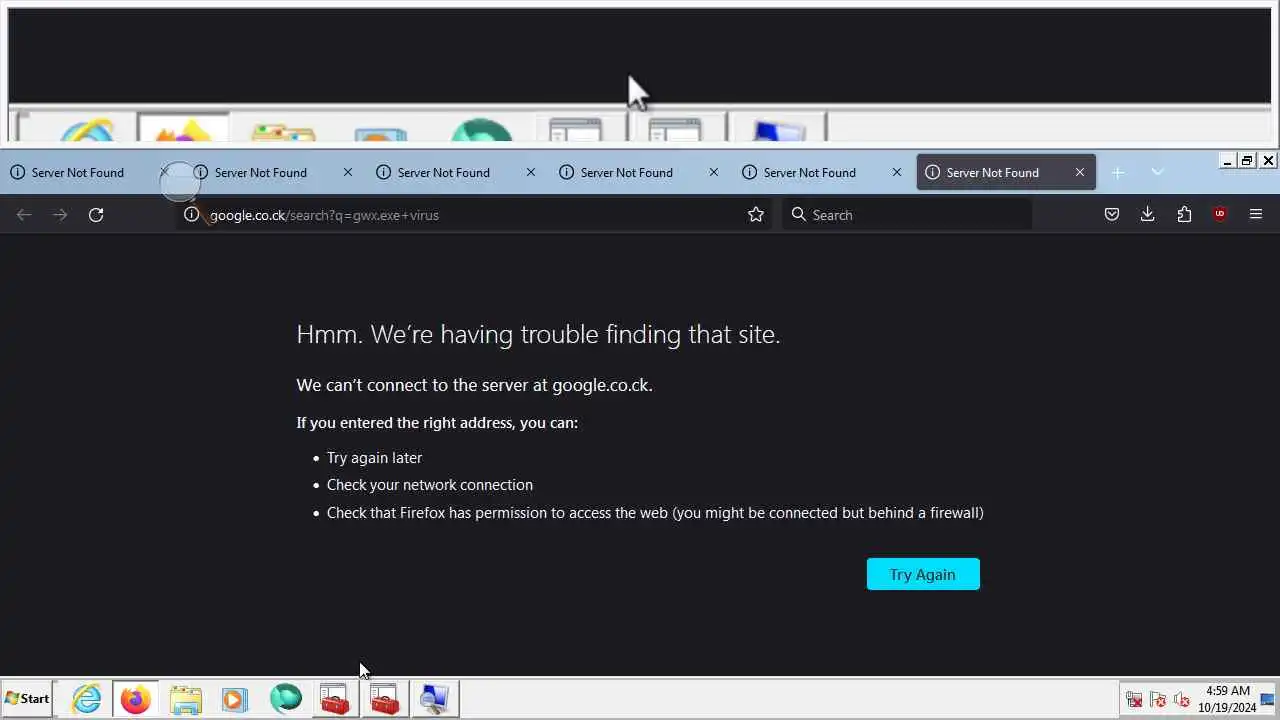Close the active Server Not Found tab

[x=1080, y=172]
